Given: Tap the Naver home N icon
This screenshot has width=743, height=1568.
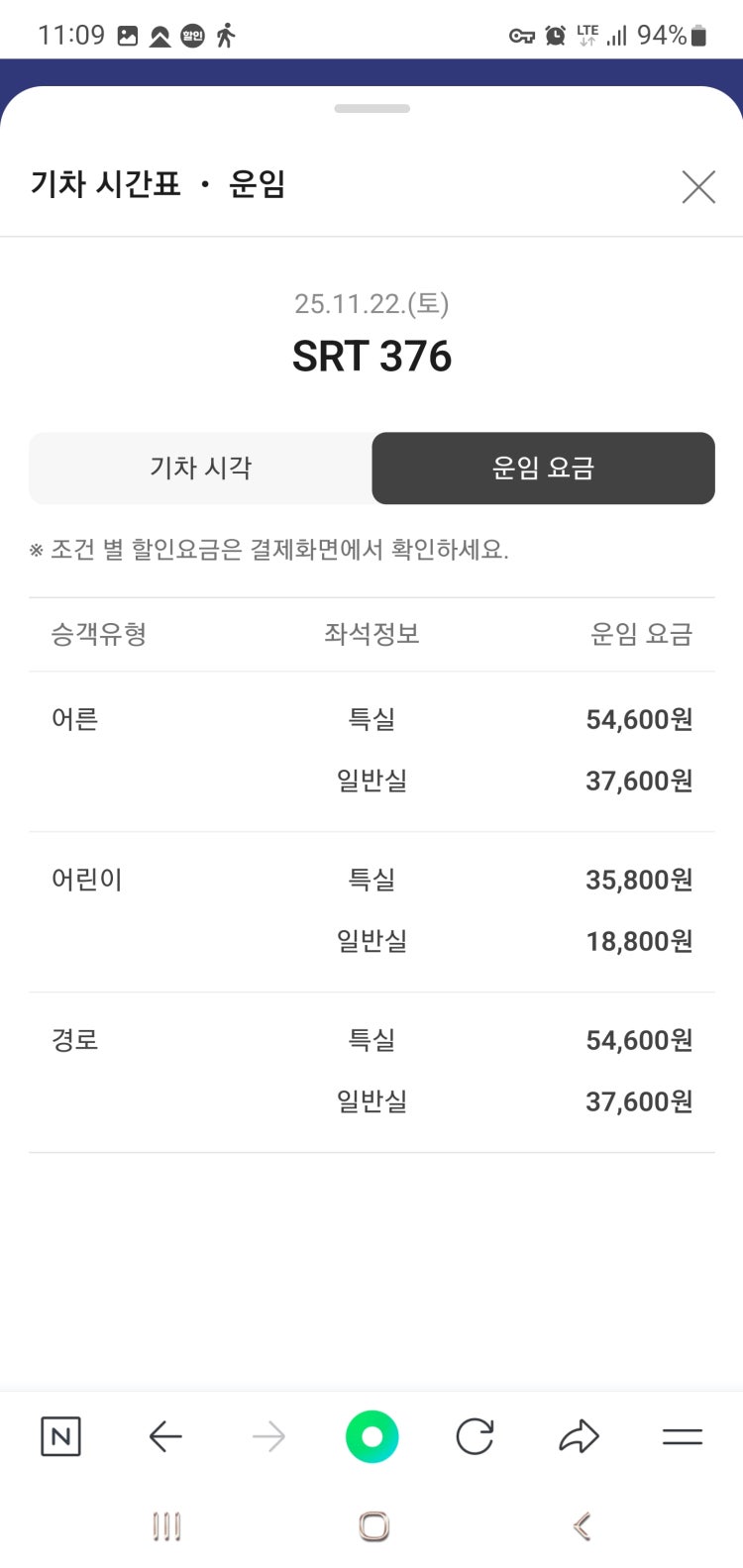Looking at the screenshot, I should [60, 1436].
